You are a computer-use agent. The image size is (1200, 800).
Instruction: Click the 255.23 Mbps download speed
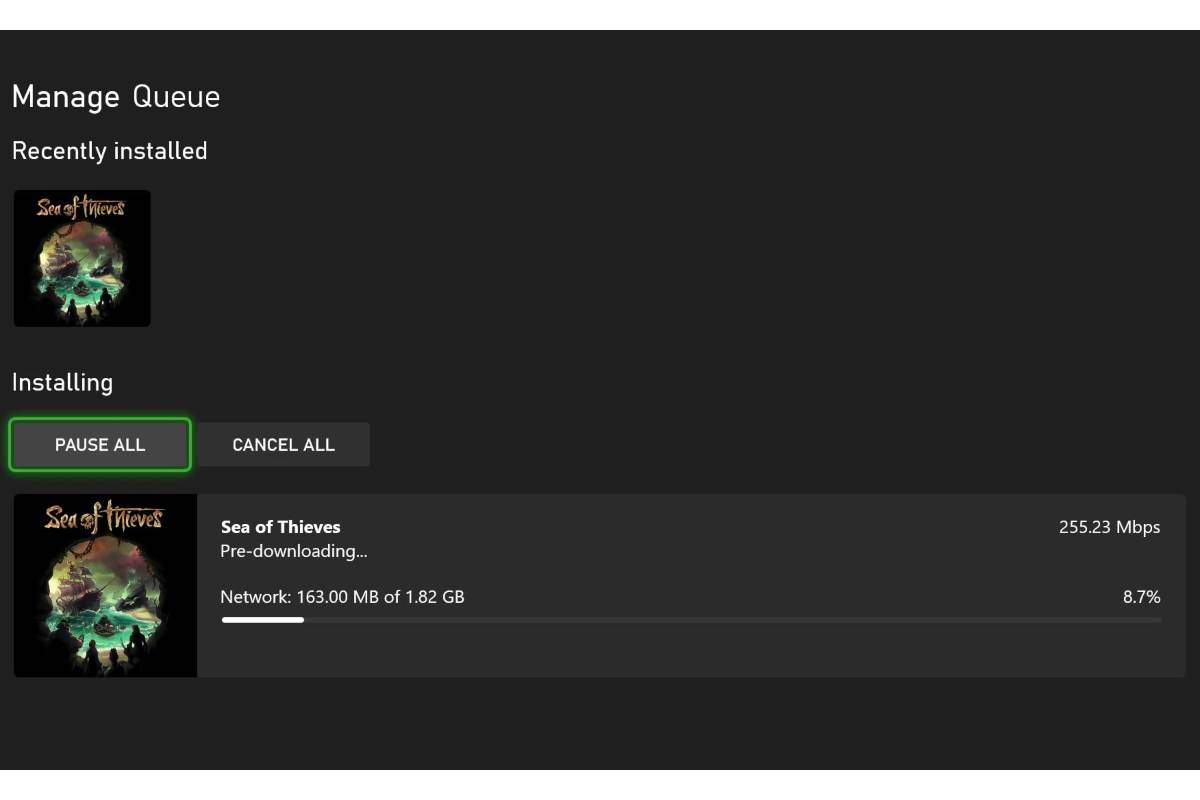1109,527
